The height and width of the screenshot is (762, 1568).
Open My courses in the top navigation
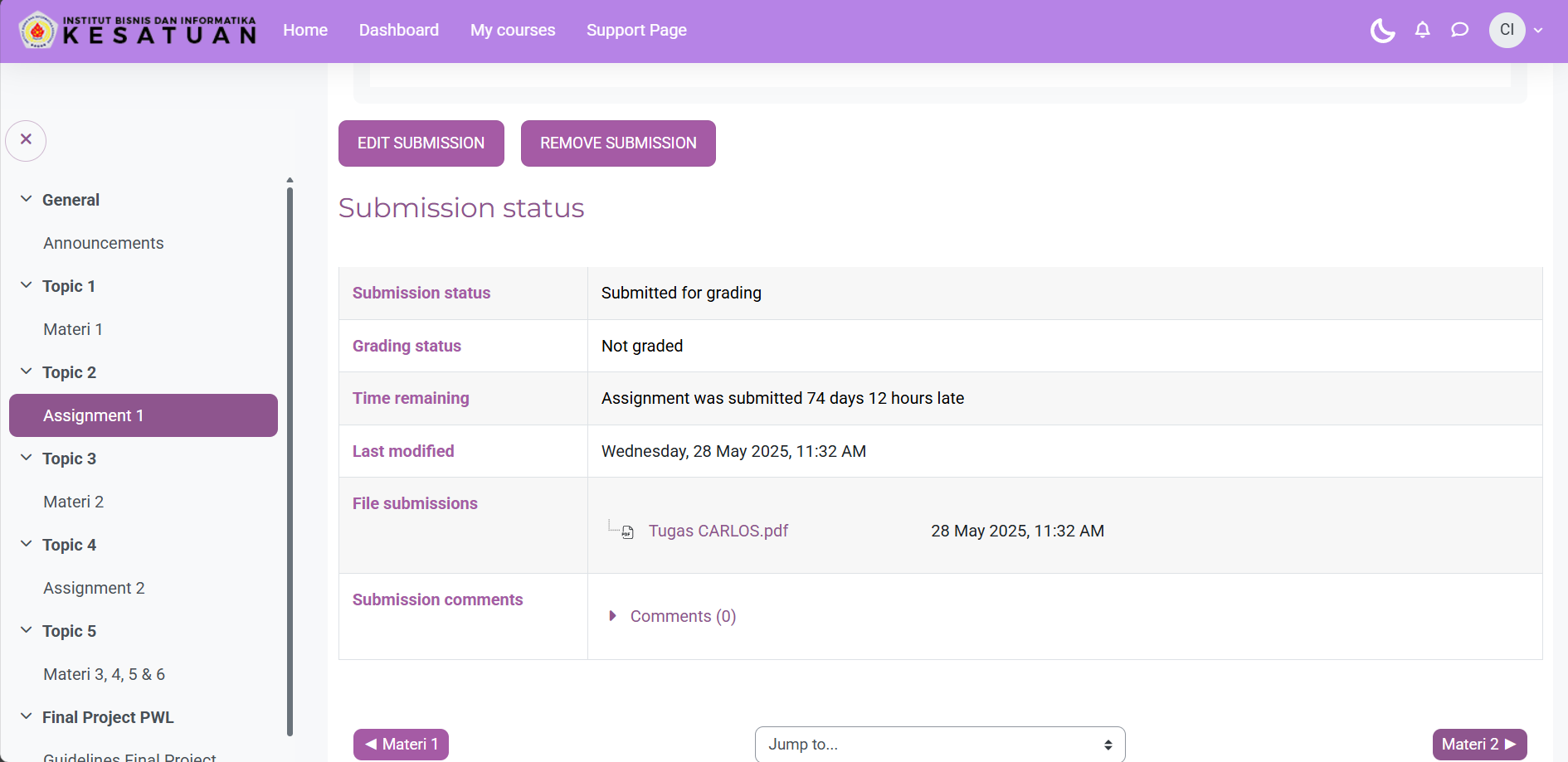(513, 31)
